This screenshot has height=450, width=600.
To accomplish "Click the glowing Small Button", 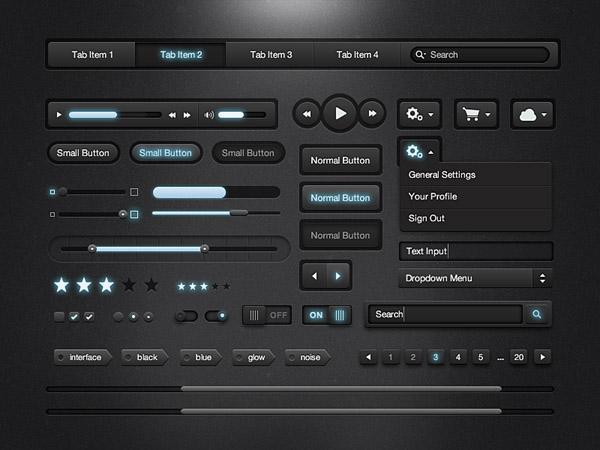I will tap(165, 153).
